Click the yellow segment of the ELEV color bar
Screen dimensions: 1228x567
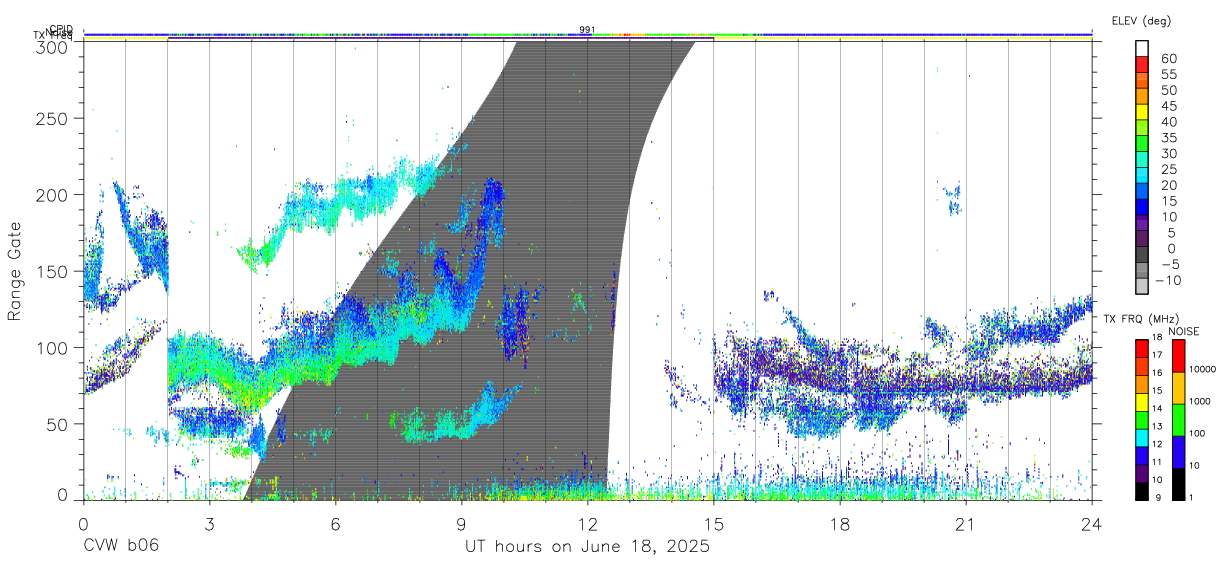pos(1142,112)
